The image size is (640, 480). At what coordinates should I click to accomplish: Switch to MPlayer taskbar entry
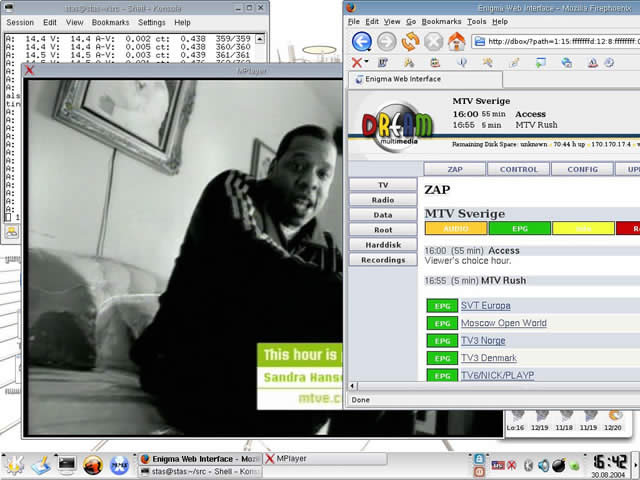coord(325,459)
